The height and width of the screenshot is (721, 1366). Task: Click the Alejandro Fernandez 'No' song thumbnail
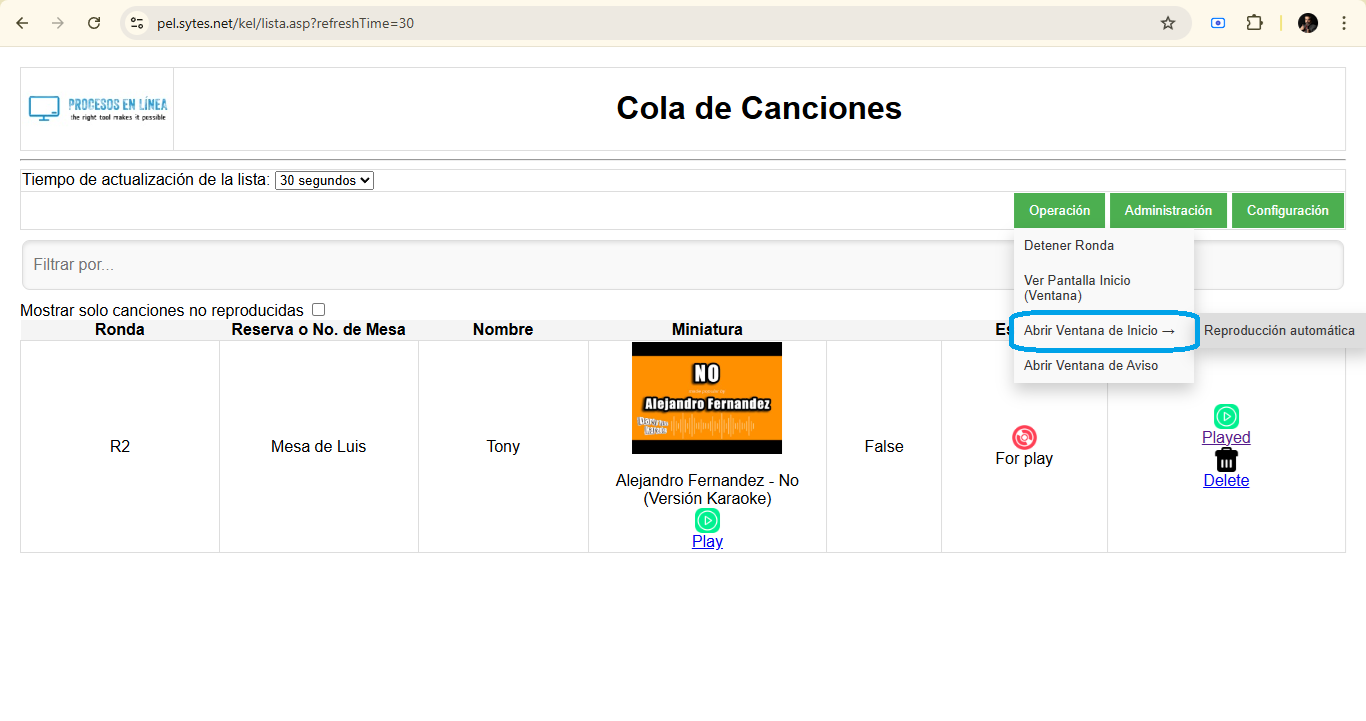(x=707, y=397)
